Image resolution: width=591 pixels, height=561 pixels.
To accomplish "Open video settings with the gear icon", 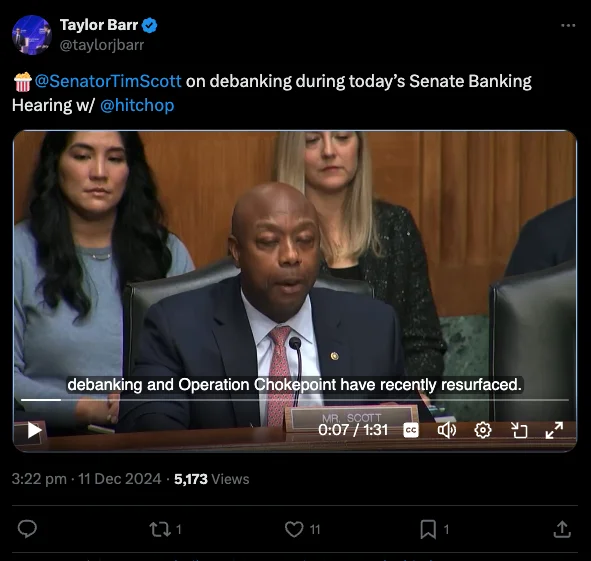I will (x=483, y=430).
